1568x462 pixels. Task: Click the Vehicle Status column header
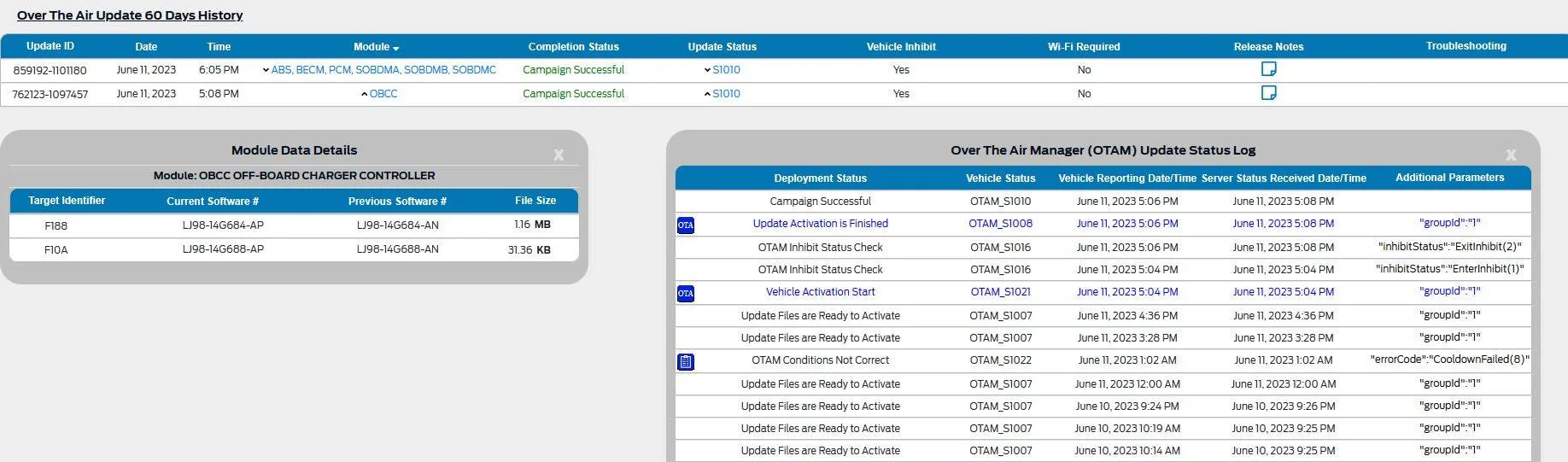point(1000,178)
